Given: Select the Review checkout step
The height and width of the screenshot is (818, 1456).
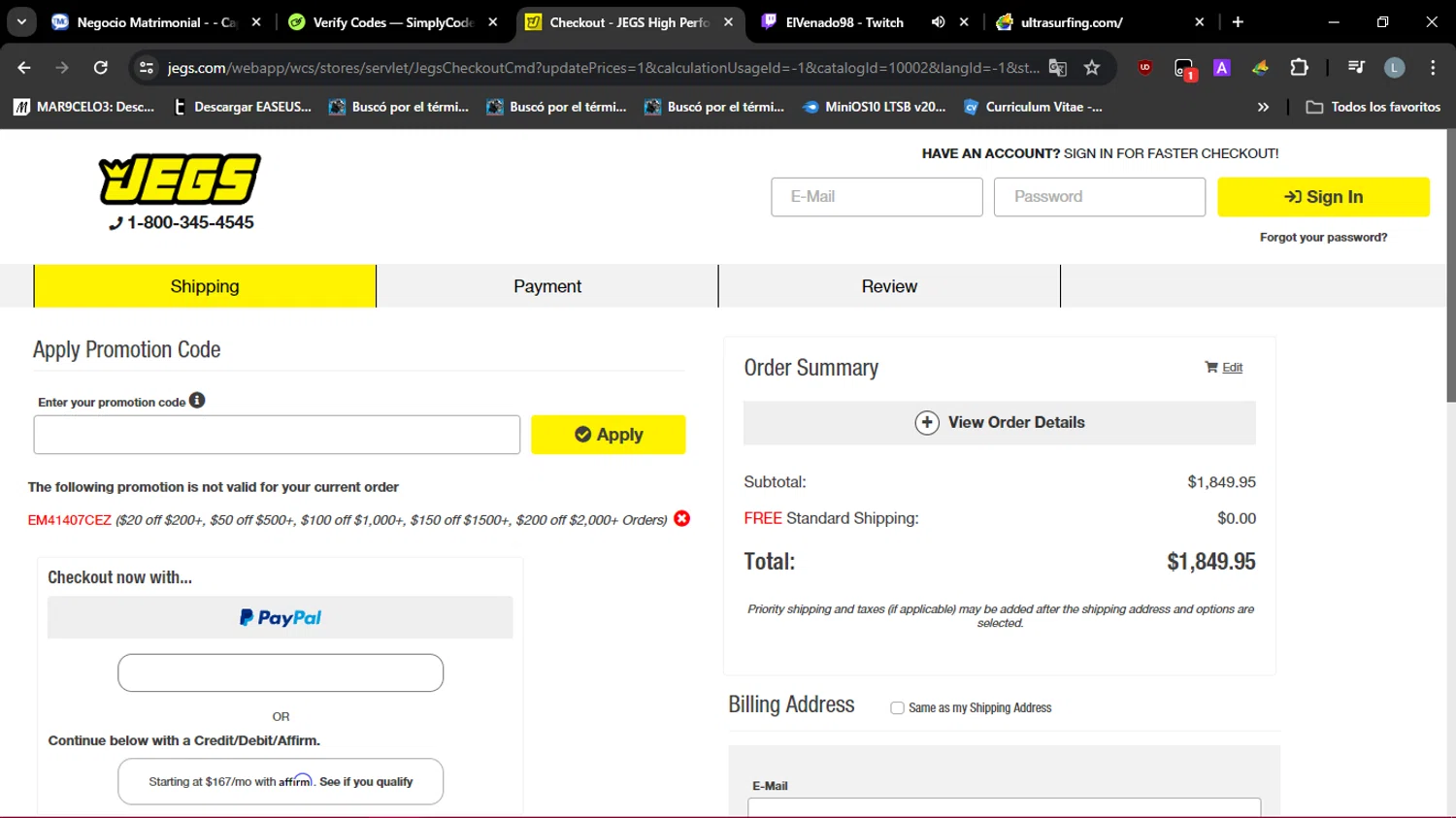Looking at the screenshot, I should click(889, 286).
